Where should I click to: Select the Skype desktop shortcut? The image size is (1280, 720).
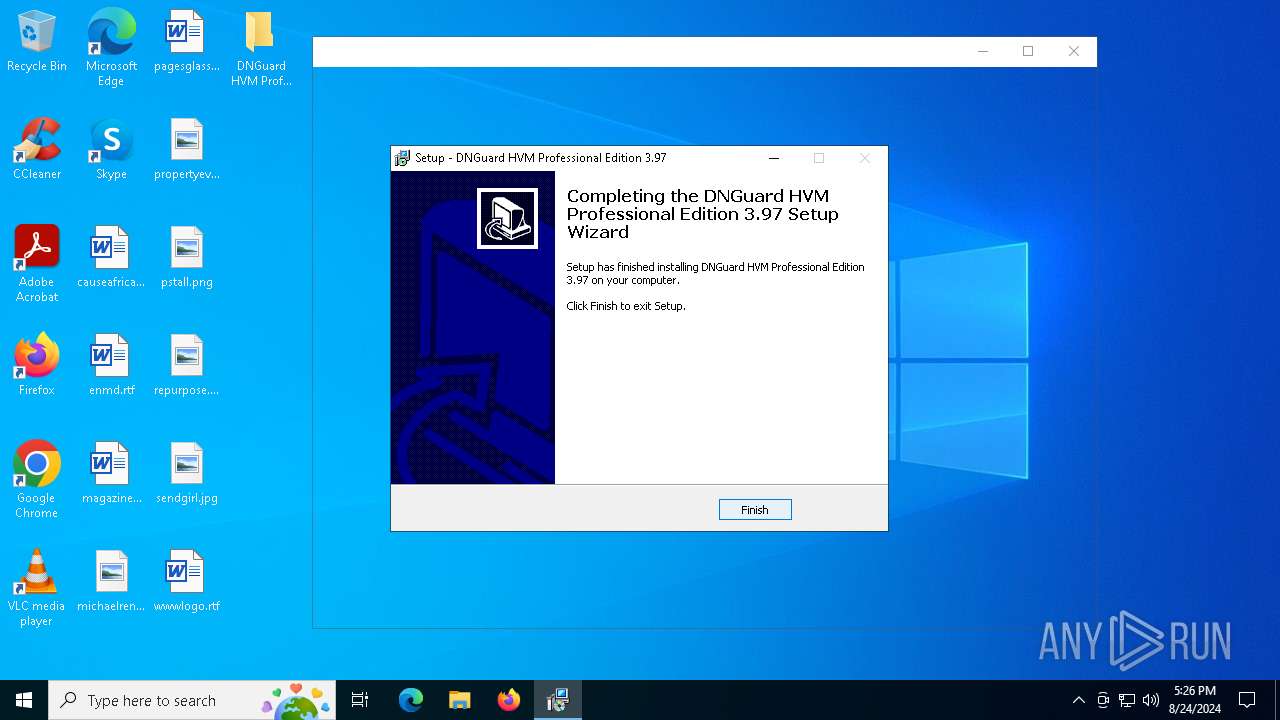(111, 150)
